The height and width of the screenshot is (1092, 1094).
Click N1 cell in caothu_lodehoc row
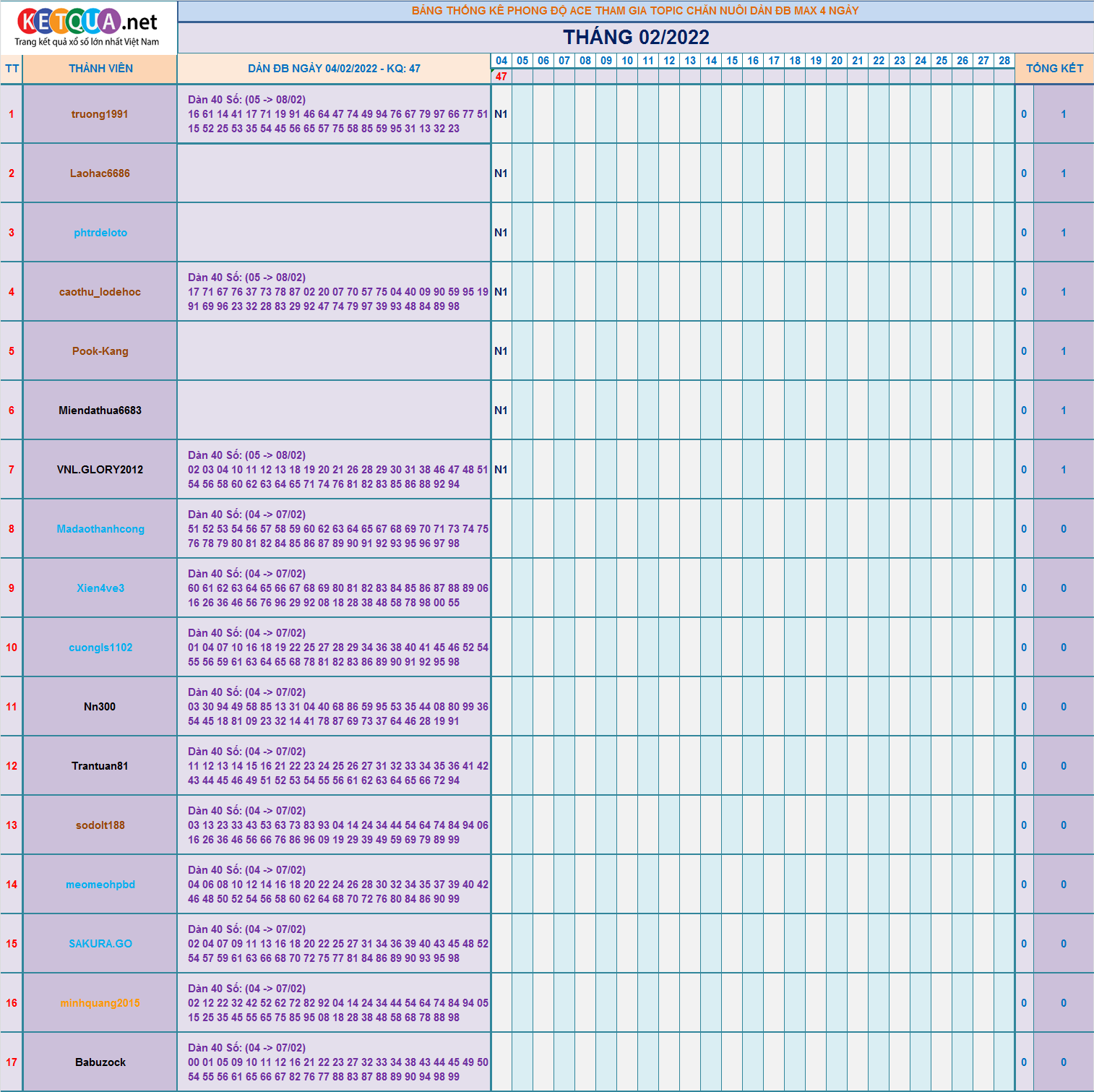501,292
